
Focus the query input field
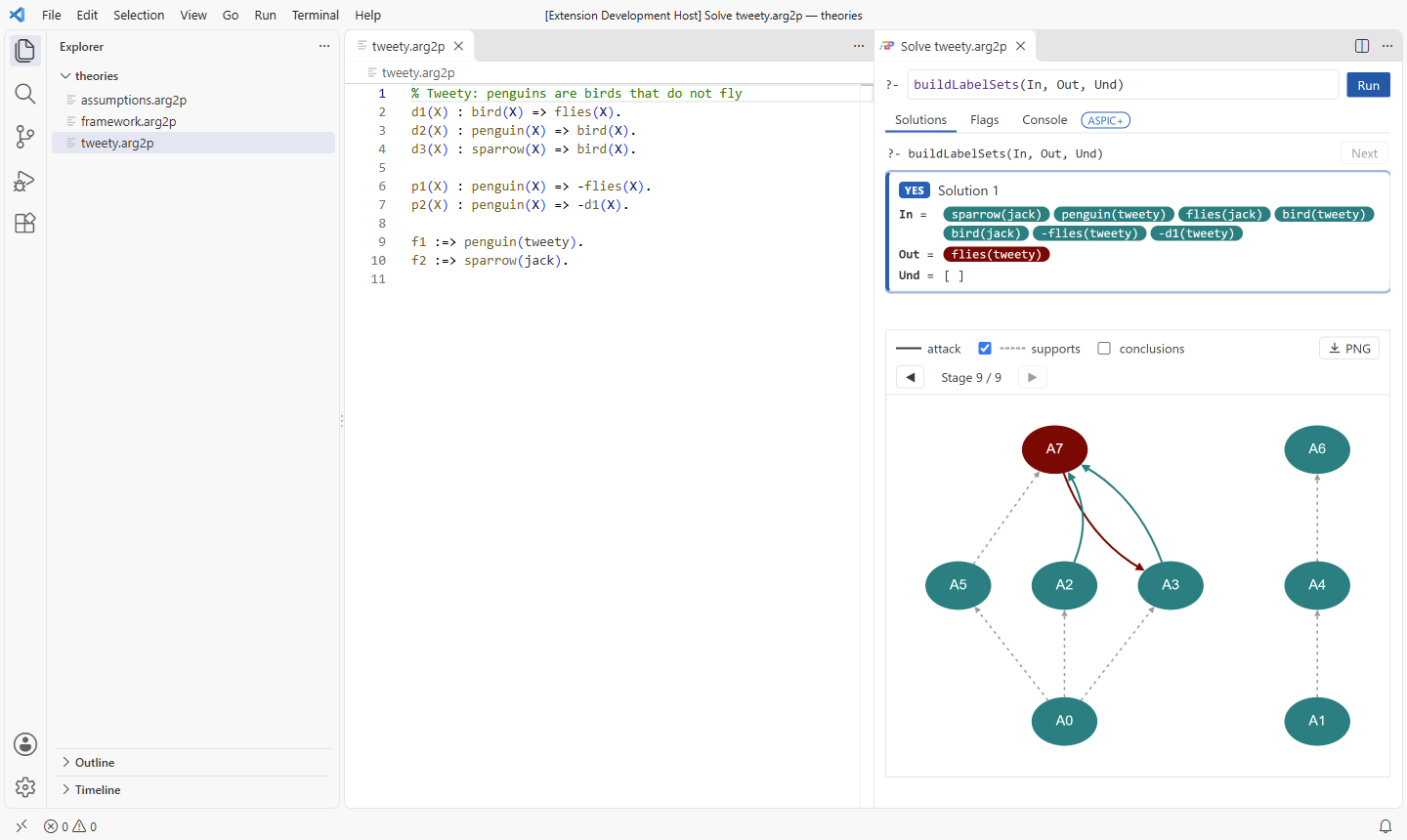pyautogui.click(x=1123, y=85)
